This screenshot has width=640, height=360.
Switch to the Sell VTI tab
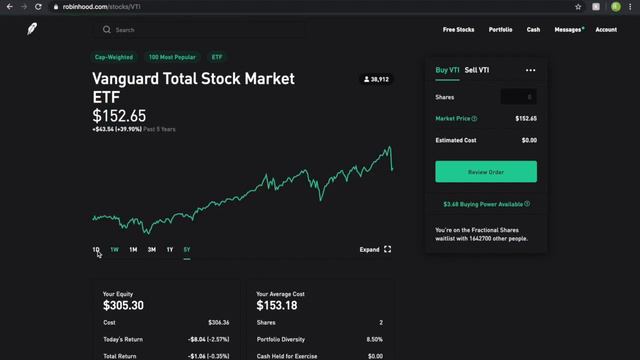coord(477,70)
